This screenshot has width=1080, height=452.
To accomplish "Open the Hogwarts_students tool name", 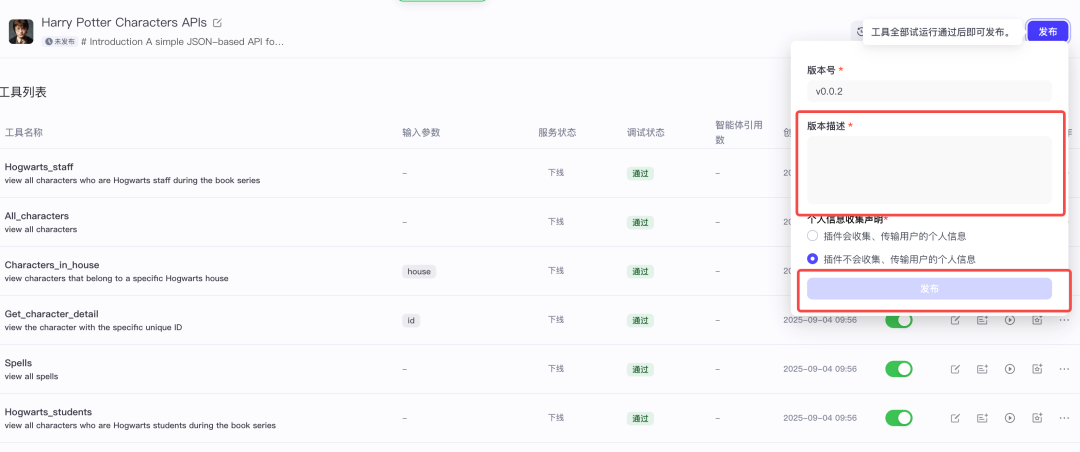I will pyautogui.click(x=48, y=411).
